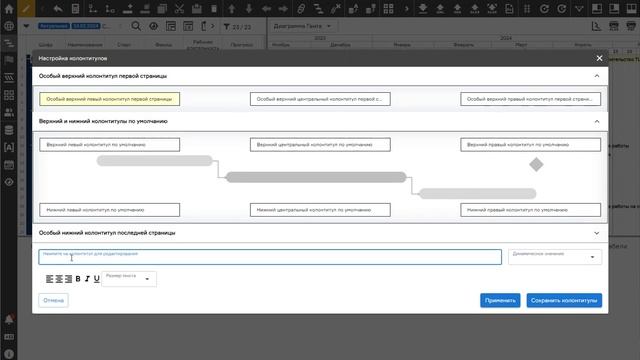Click the link tasks chain icon
The width and height of the screenshot is (640, 360).
coord(301,9)
